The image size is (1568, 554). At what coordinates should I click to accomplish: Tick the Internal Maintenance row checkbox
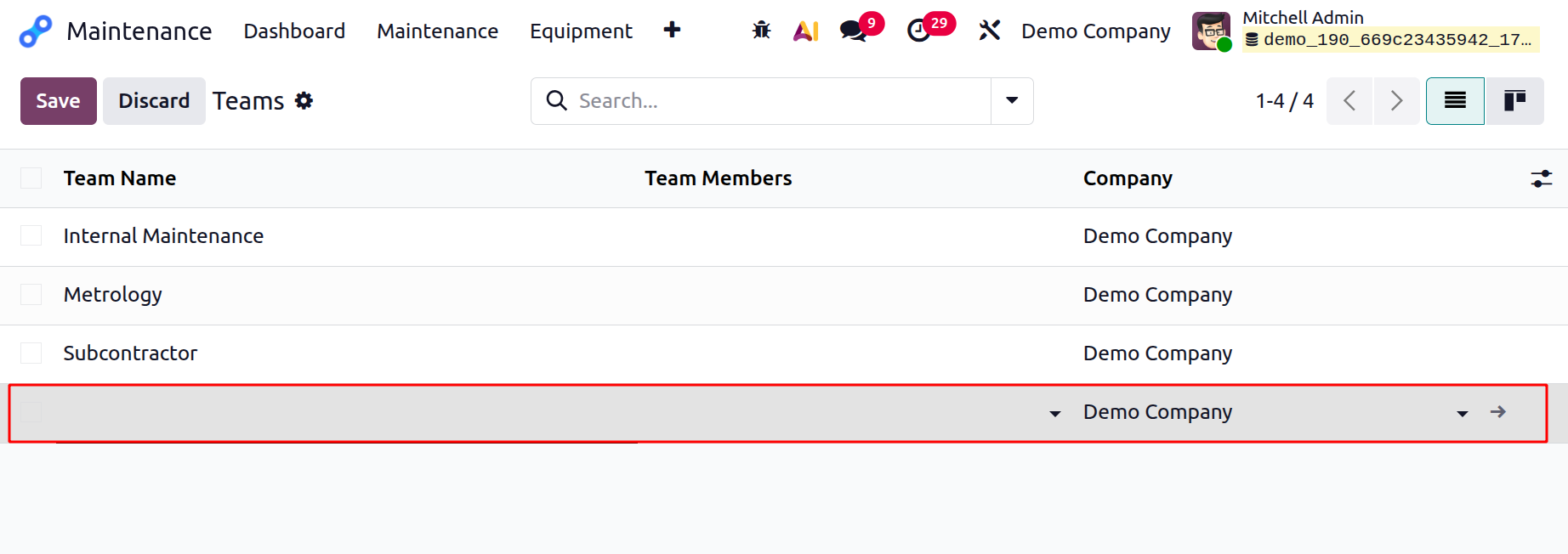pyautogui.click(x=31, y=236)
